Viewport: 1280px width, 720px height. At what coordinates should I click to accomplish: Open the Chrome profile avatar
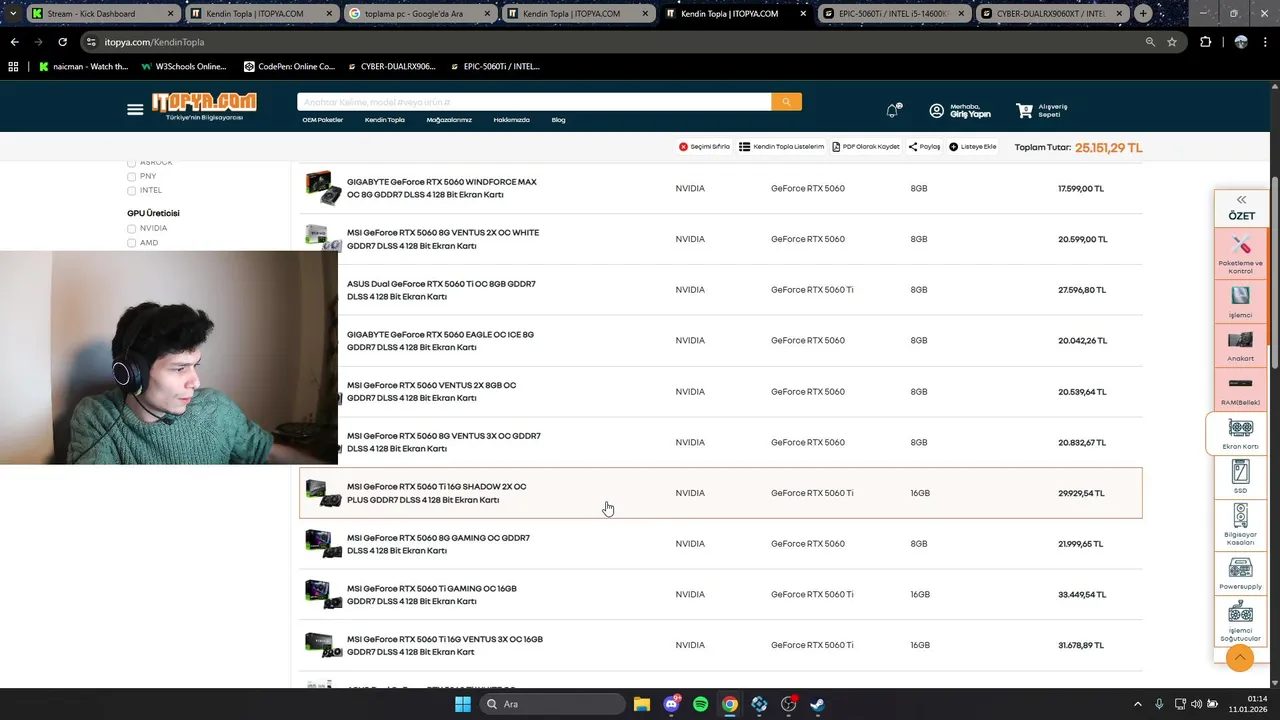tap(1241, 42)
